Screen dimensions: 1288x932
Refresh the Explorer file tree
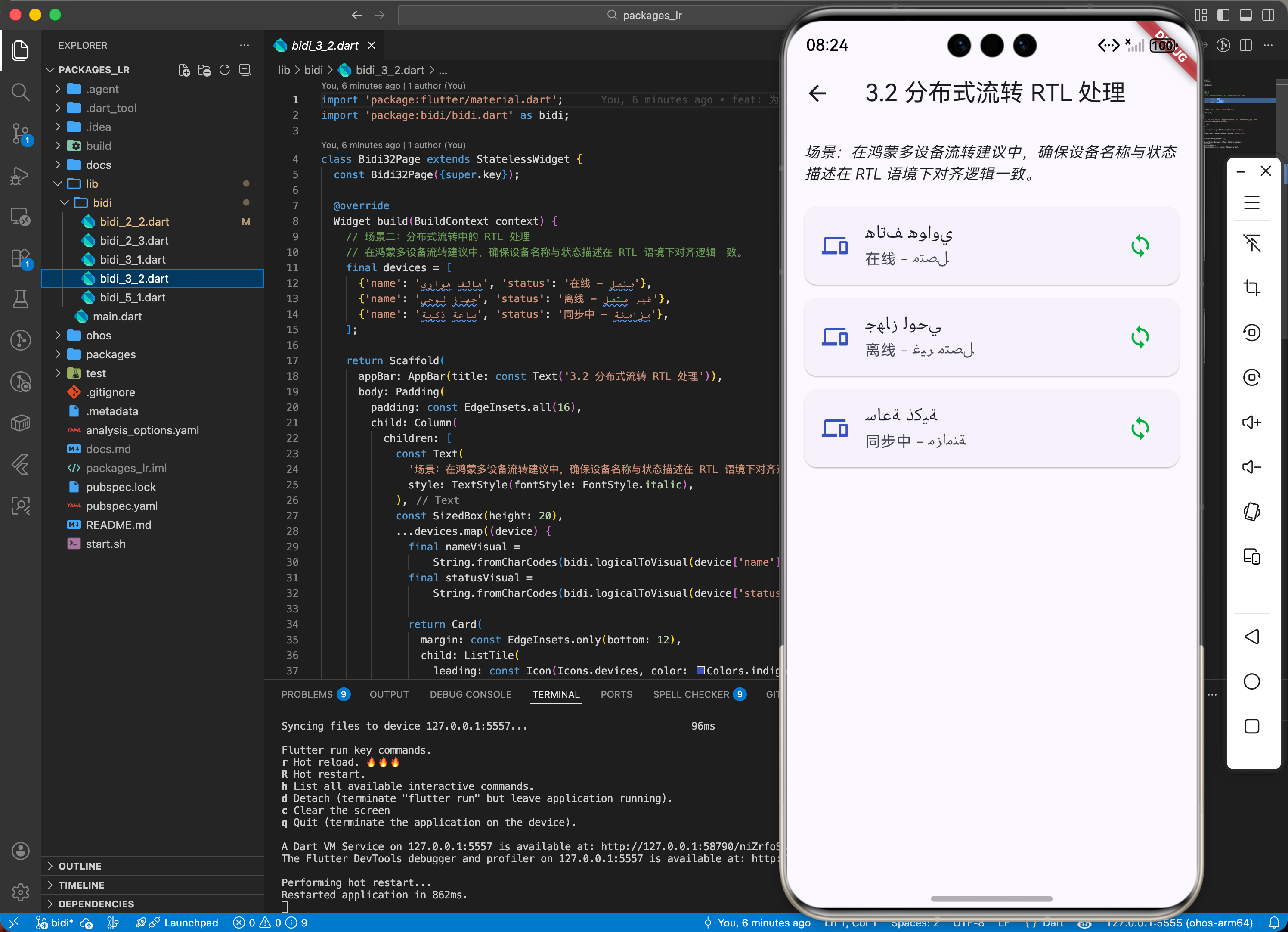(x=225, y=70)
